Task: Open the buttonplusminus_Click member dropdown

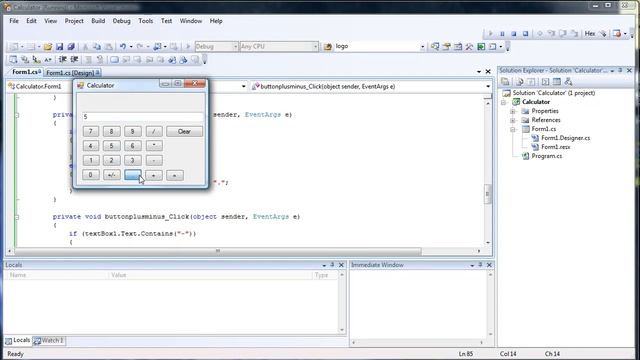Action: tap(488, 87)
